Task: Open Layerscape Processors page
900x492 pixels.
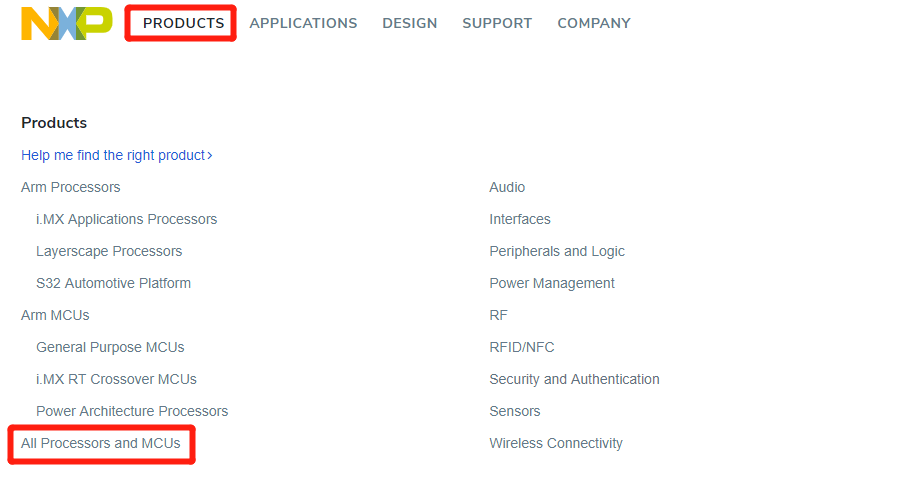Action: [109, 251]
